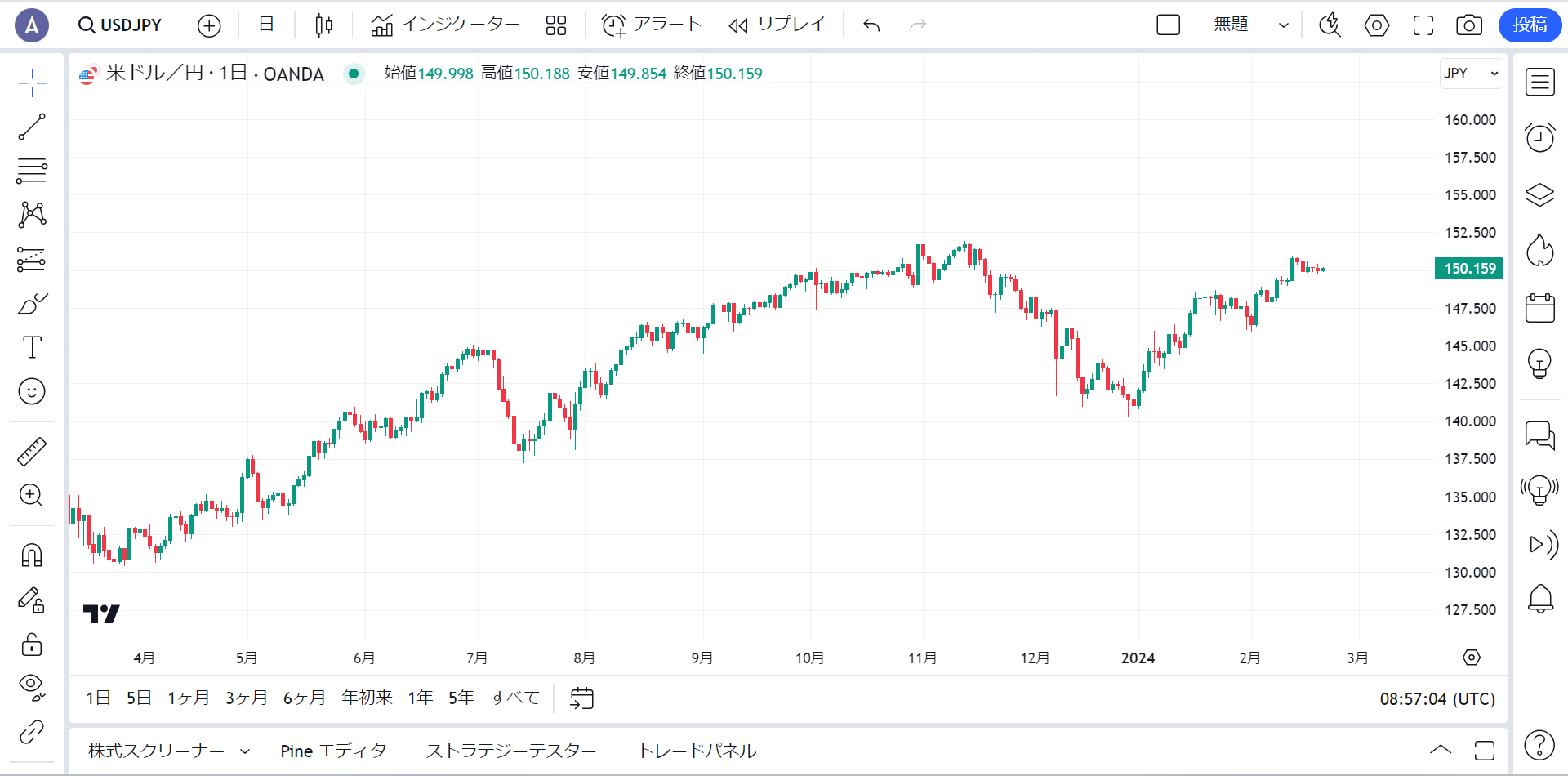Set range to 5日
1568x776 pixels.
tap(139, 698)
